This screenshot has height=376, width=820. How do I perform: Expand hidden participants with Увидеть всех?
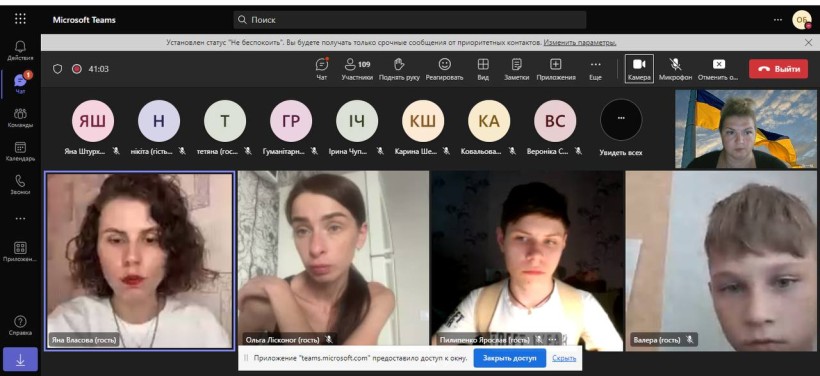621,129
